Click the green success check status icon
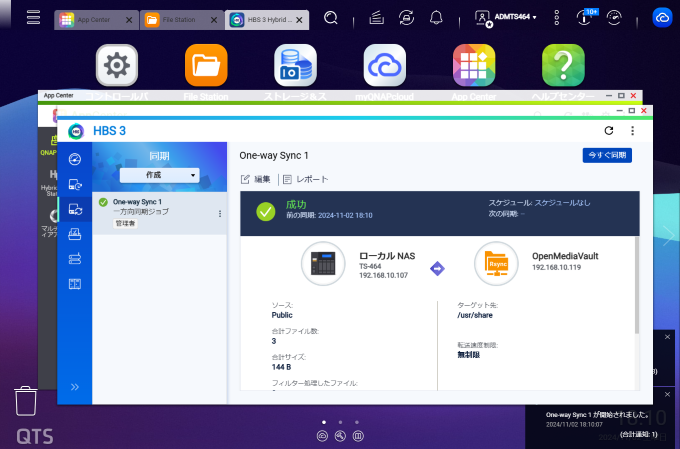The height and width of the screenshot is (449, 680). coord(265,212)
